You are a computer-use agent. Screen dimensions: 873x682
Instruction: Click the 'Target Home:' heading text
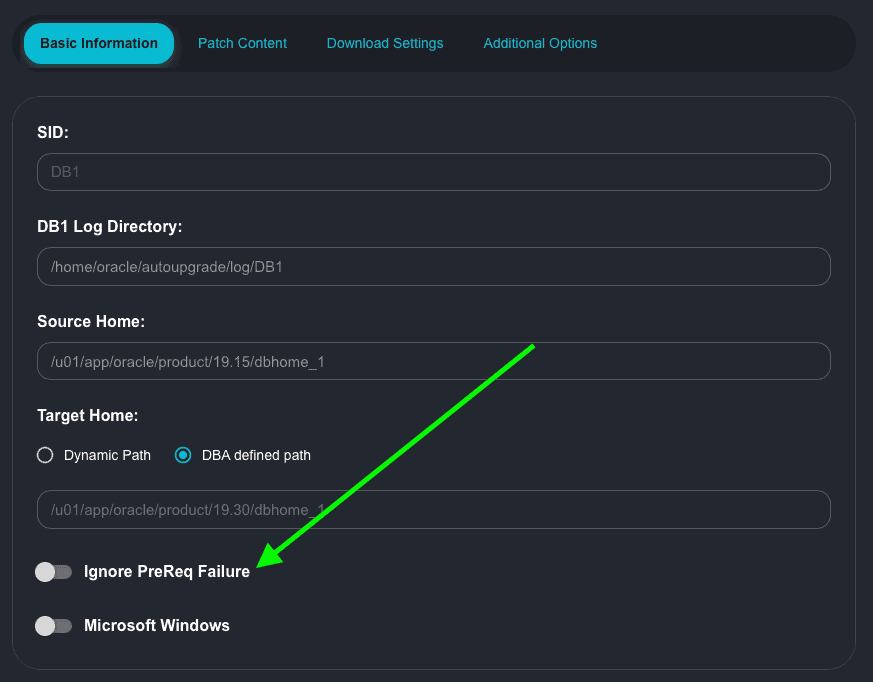click(88, 415)
